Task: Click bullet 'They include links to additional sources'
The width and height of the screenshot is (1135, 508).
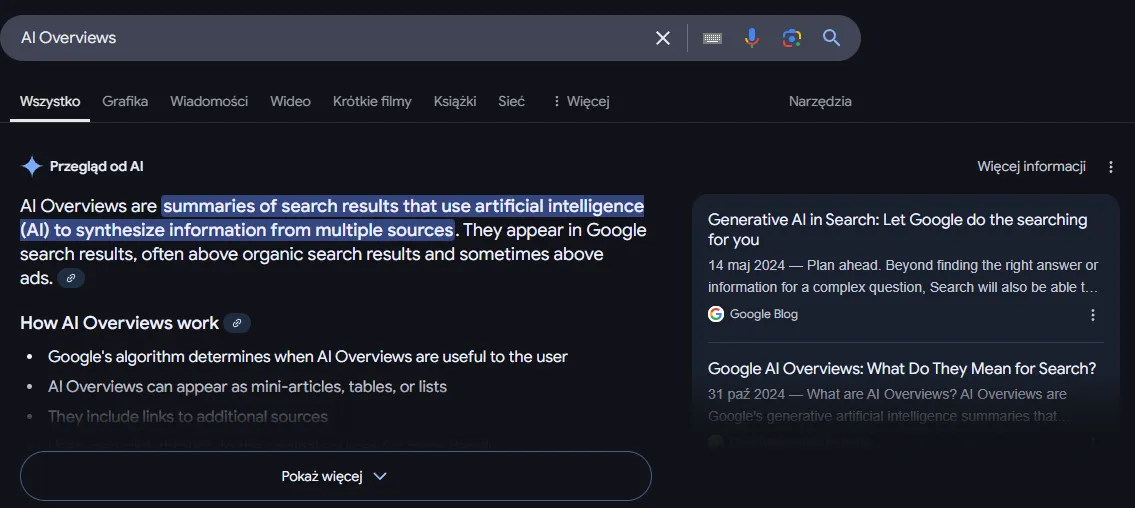Action: (x=187, y=417)
